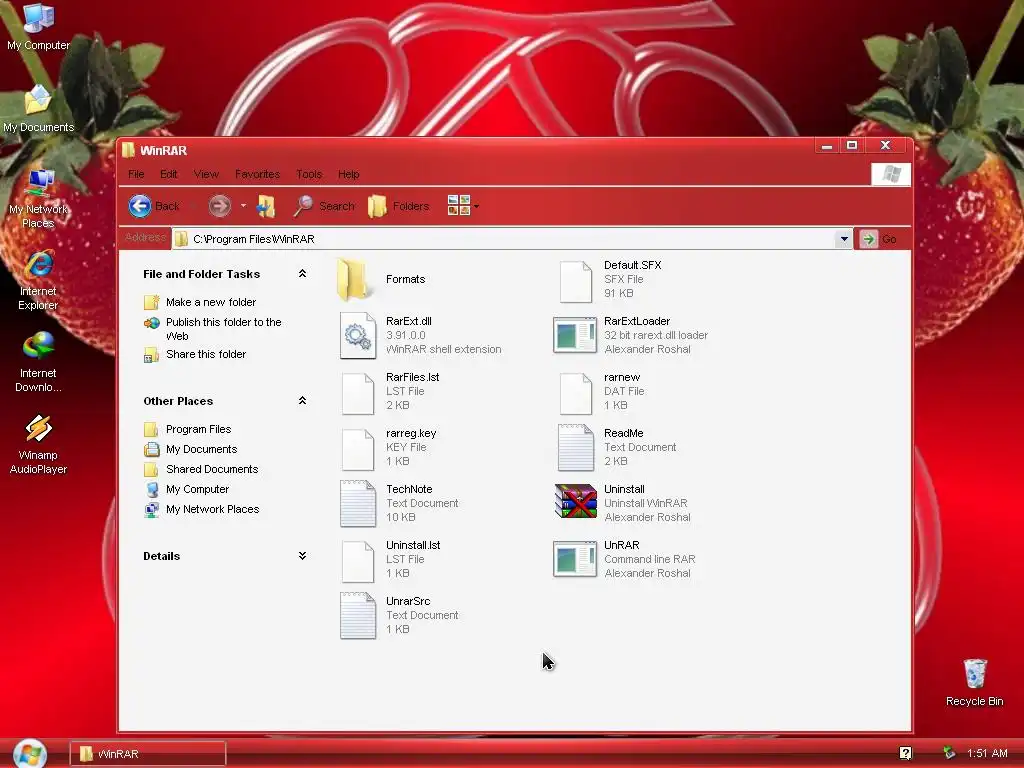Image resolution: width=1024 pixels, height=768 pixels.
Task: Open the Formats folder icon
Action: pos(353,280)
